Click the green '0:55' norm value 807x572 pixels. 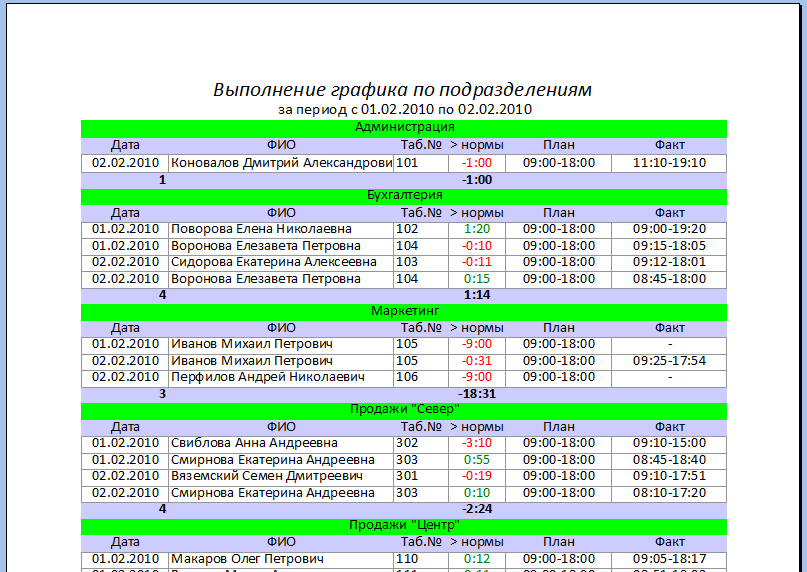477,460
